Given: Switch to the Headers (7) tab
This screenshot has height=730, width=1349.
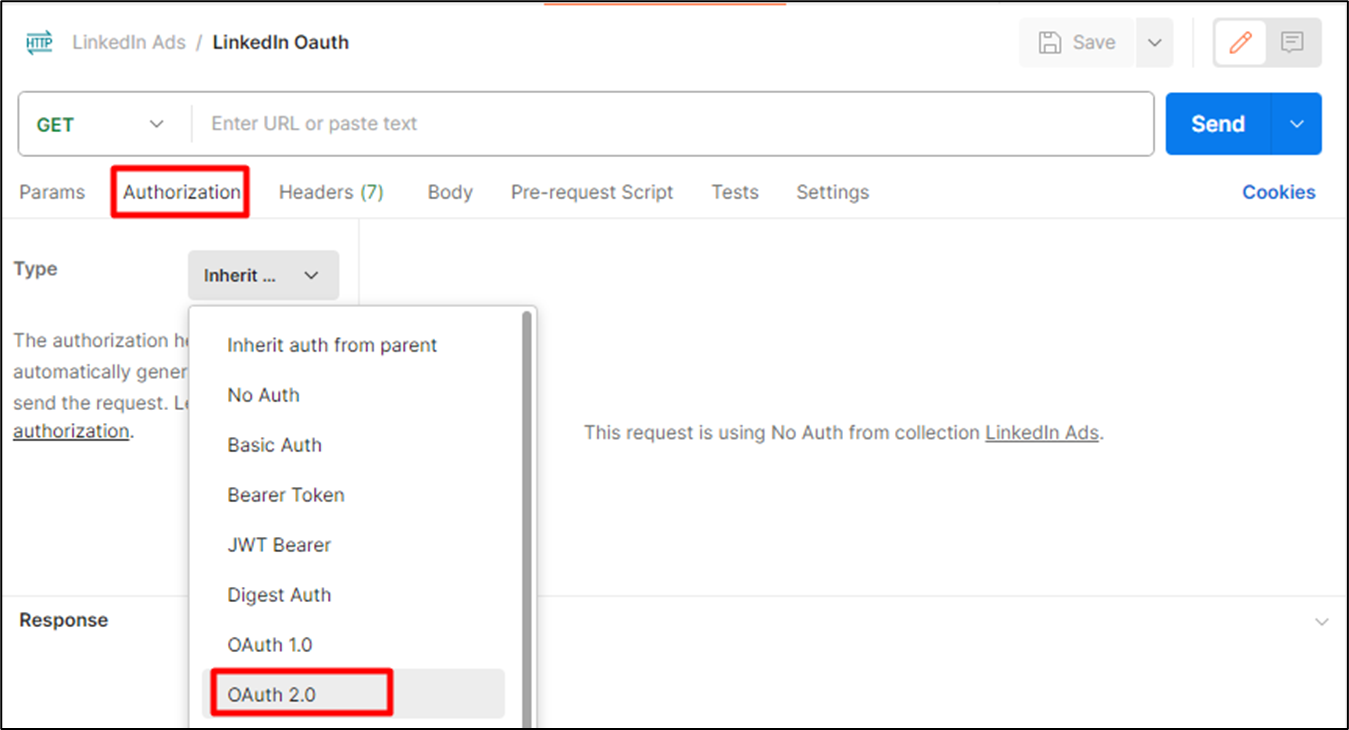Looking at the screenshot, I should tap(331, 192).
